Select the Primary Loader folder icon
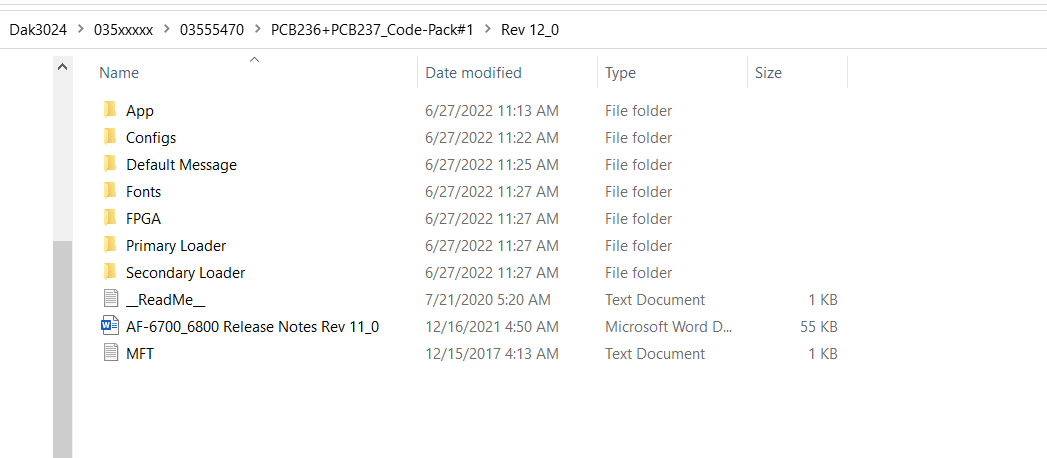The height and width of the screenshot is (458, 1047). click(110, 245)
